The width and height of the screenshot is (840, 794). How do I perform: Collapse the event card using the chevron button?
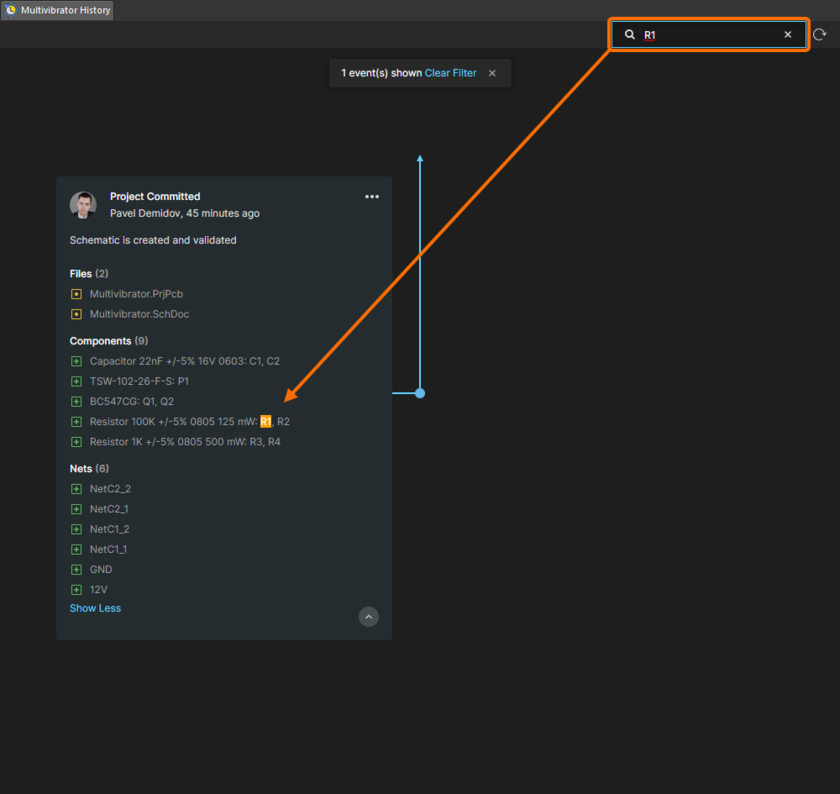point(368,616)
